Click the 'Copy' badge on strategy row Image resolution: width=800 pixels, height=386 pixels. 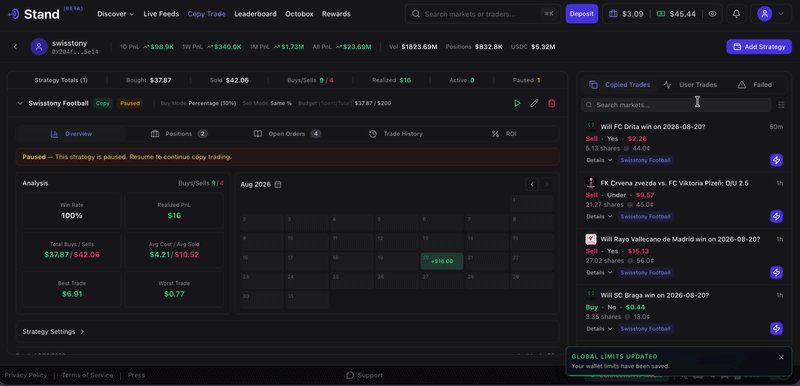[103, 103]
